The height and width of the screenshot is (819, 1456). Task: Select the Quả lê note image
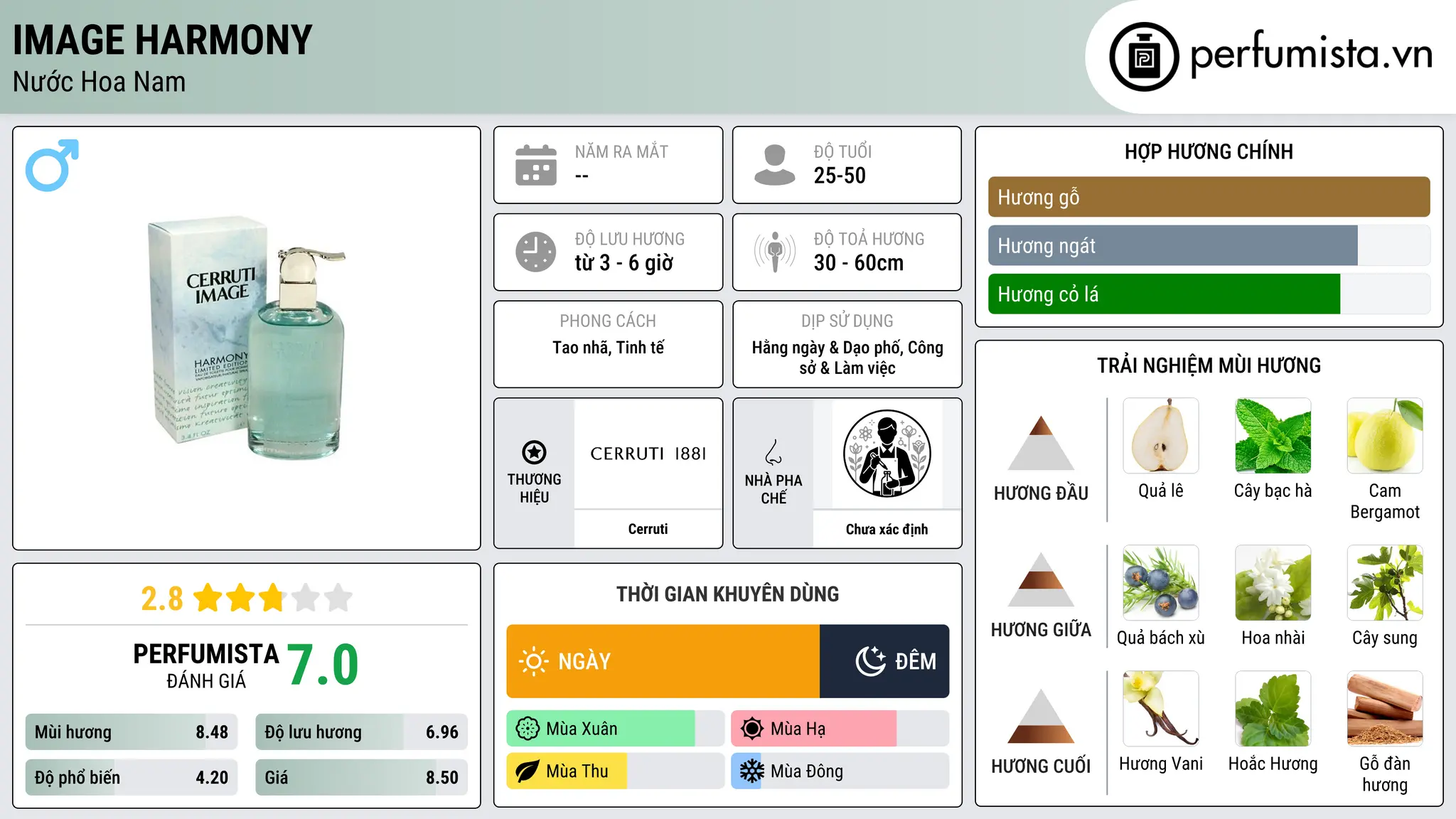click(x=1161, y=436)
